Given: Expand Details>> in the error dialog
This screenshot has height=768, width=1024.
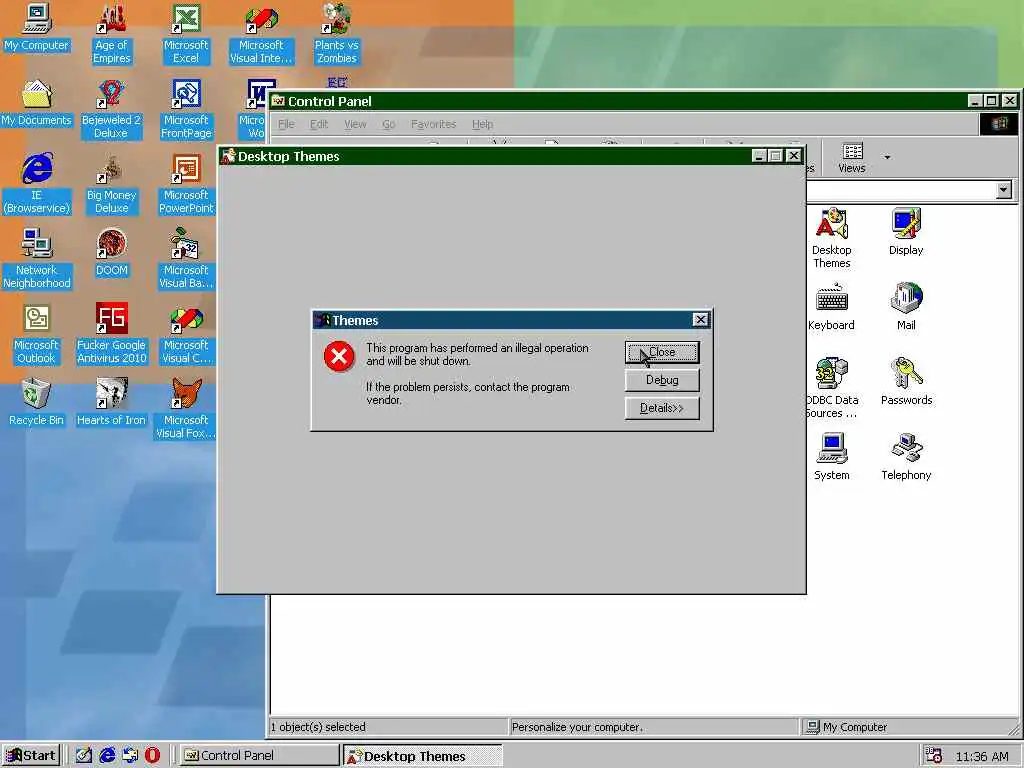Looking at the screenshot, I should click(x=662, y=408).
